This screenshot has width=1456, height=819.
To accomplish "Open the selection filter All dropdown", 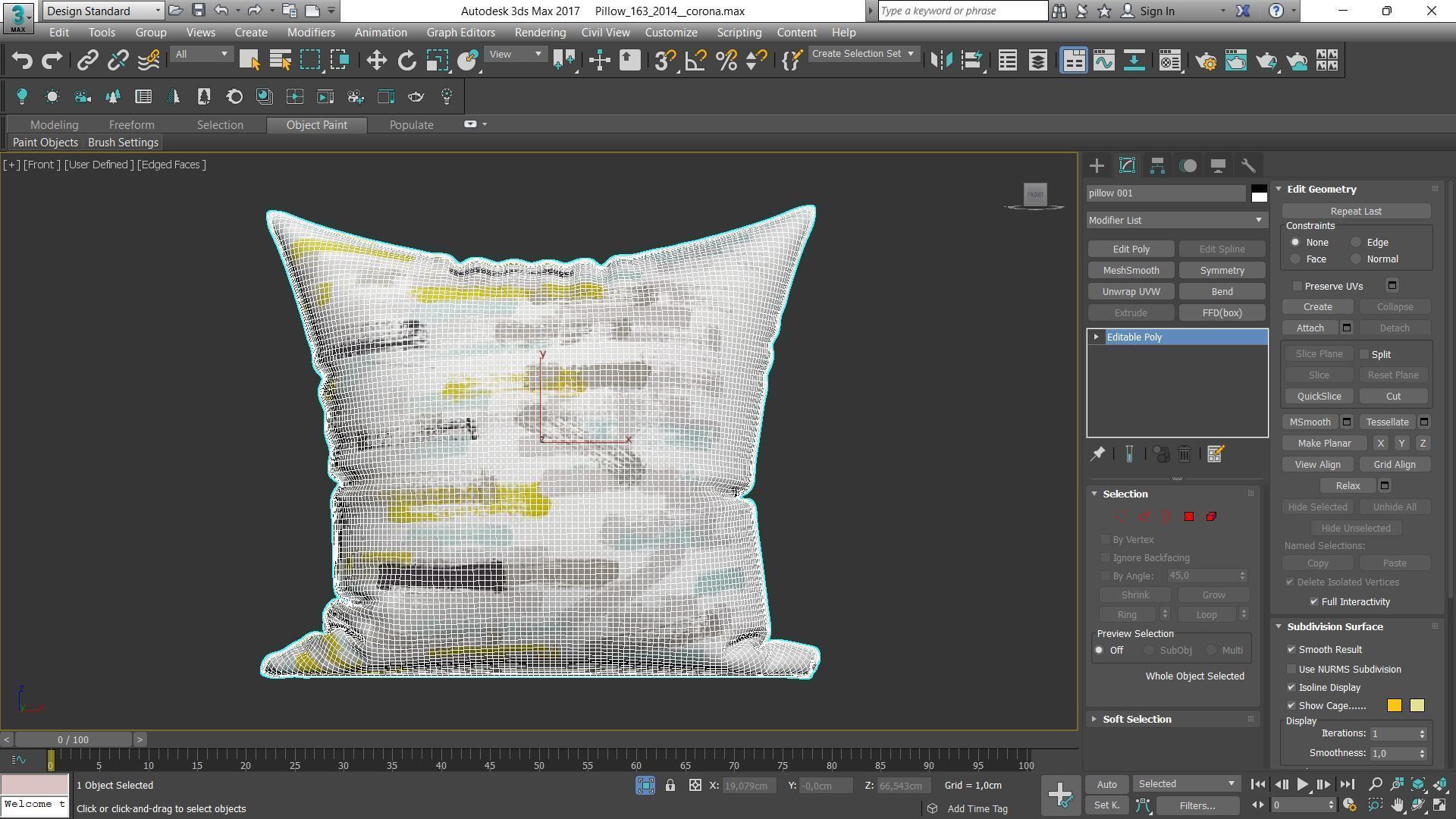I will [x=201, y=54].
